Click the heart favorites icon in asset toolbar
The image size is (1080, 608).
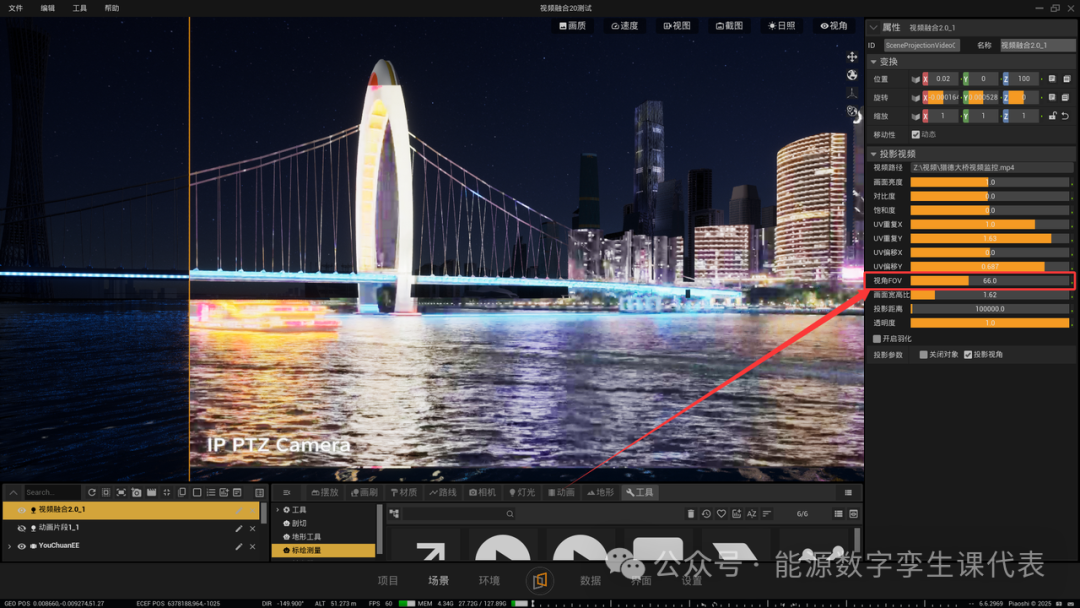click(x=721, y=514)
